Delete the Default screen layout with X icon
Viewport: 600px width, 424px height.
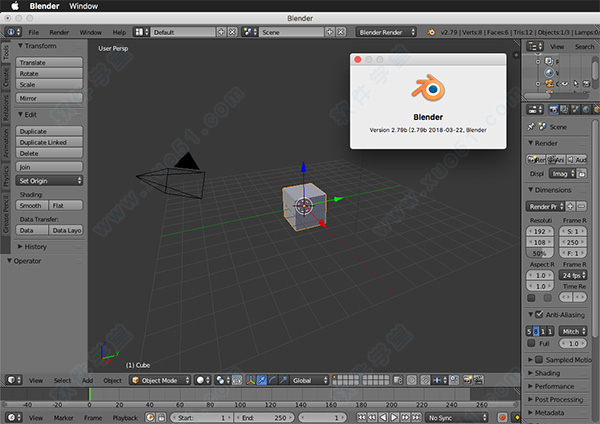point(232,32)
